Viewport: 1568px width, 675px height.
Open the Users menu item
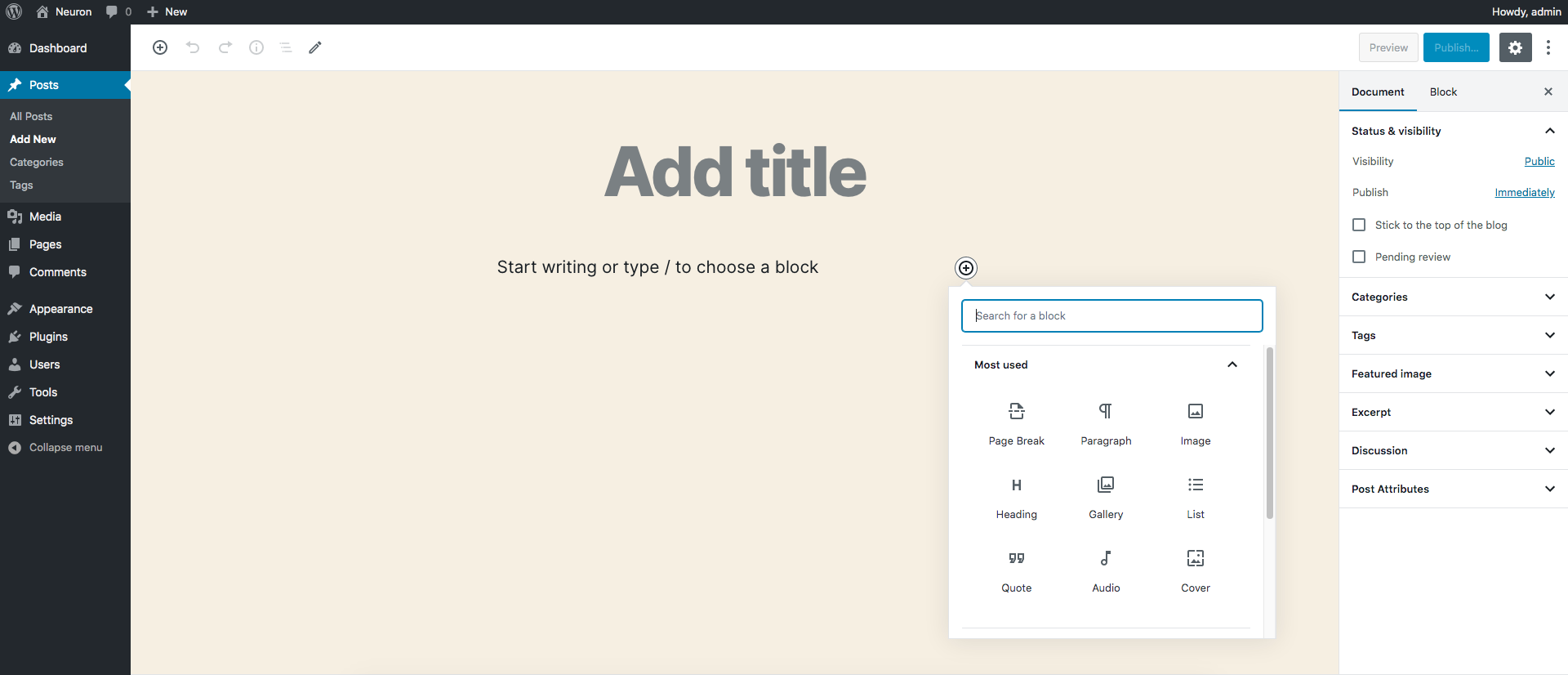click(x=65, y=364)
